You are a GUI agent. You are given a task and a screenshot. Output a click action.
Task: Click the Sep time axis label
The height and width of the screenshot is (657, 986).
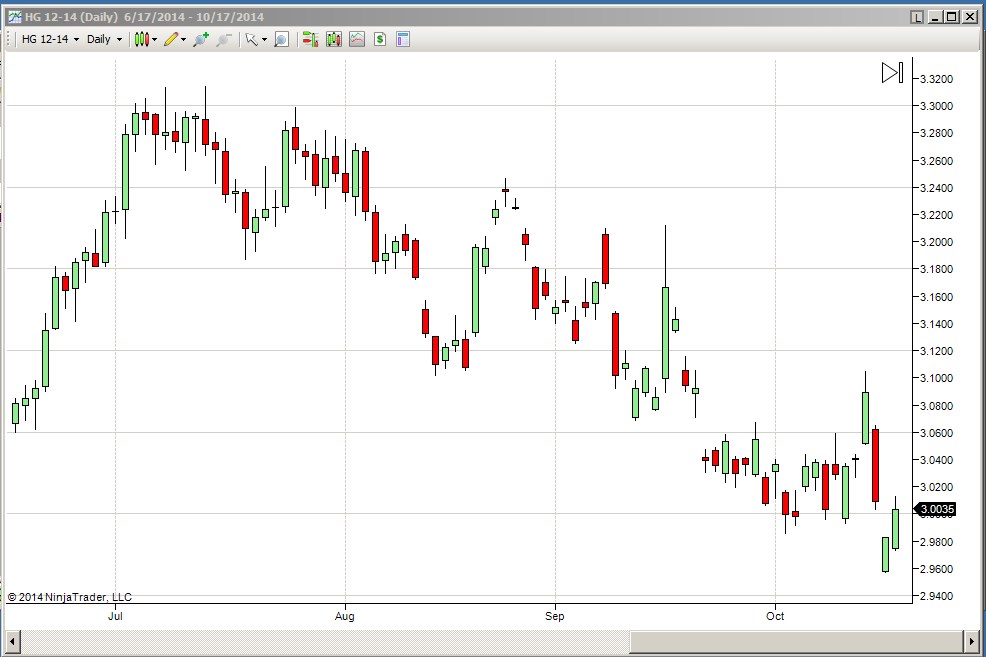tap(555, 616)
